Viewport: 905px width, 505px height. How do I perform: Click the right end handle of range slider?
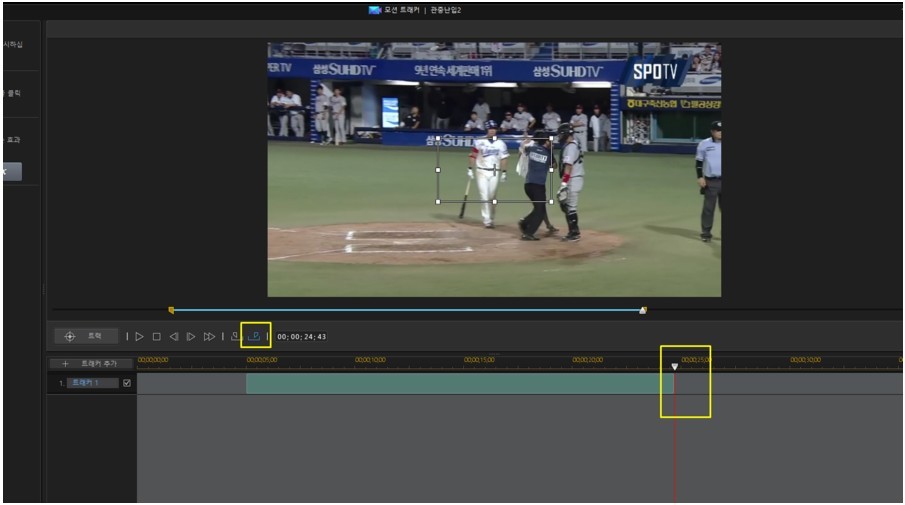[x=643, y=310]
